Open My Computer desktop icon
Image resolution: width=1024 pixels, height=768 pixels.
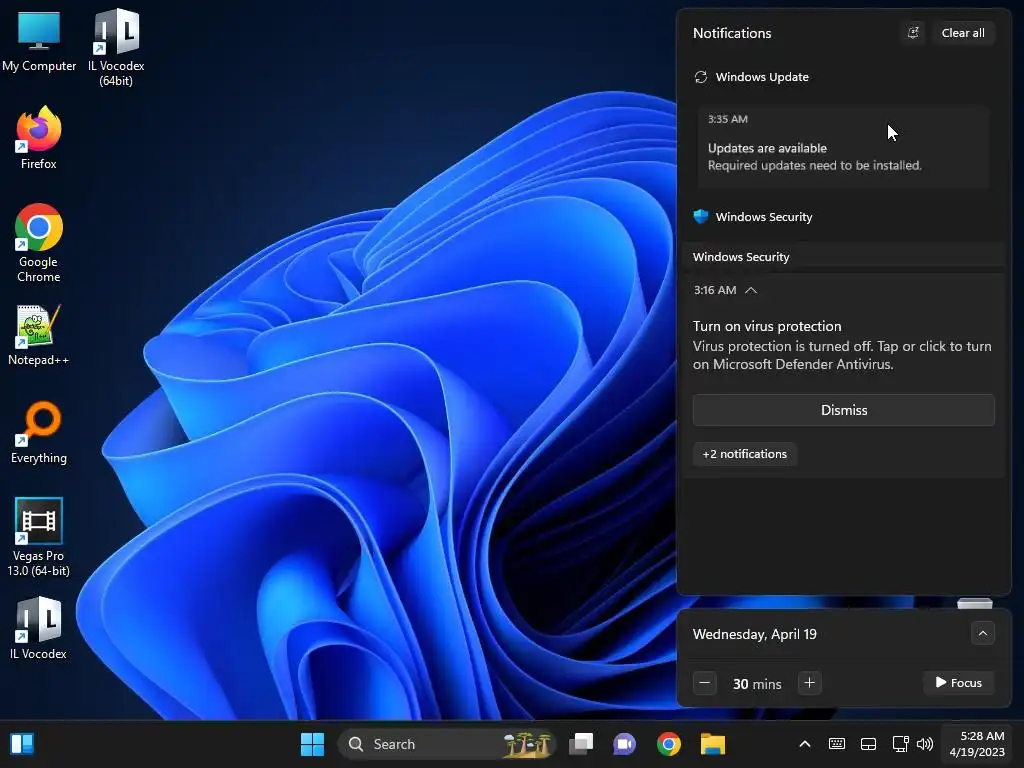39,42
